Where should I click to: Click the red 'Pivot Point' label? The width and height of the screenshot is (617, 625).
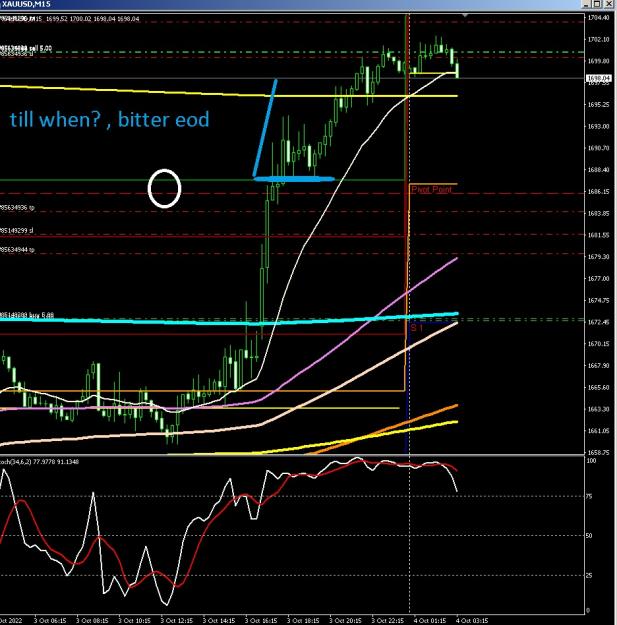pyautogui.click(x=431, y=189)
